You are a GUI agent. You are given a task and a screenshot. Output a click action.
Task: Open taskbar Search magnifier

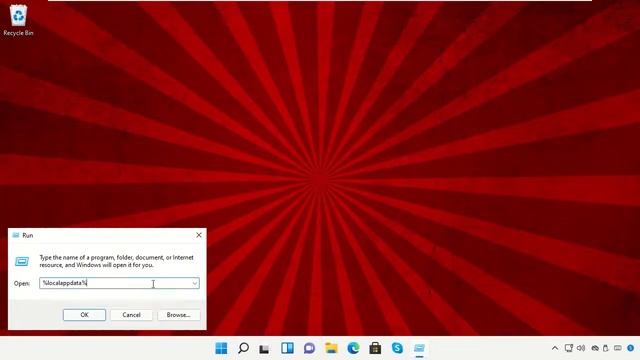(243, 348)
